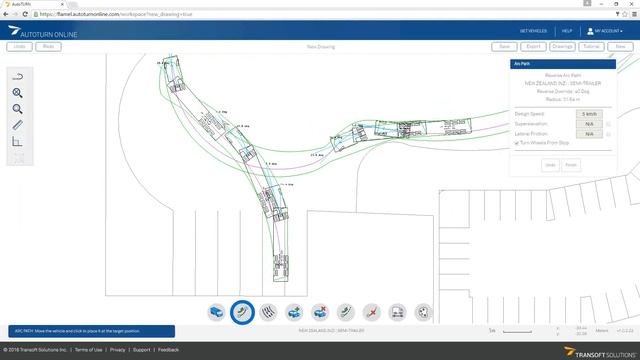Select the blue vehicle selection tool

[216, 313]
